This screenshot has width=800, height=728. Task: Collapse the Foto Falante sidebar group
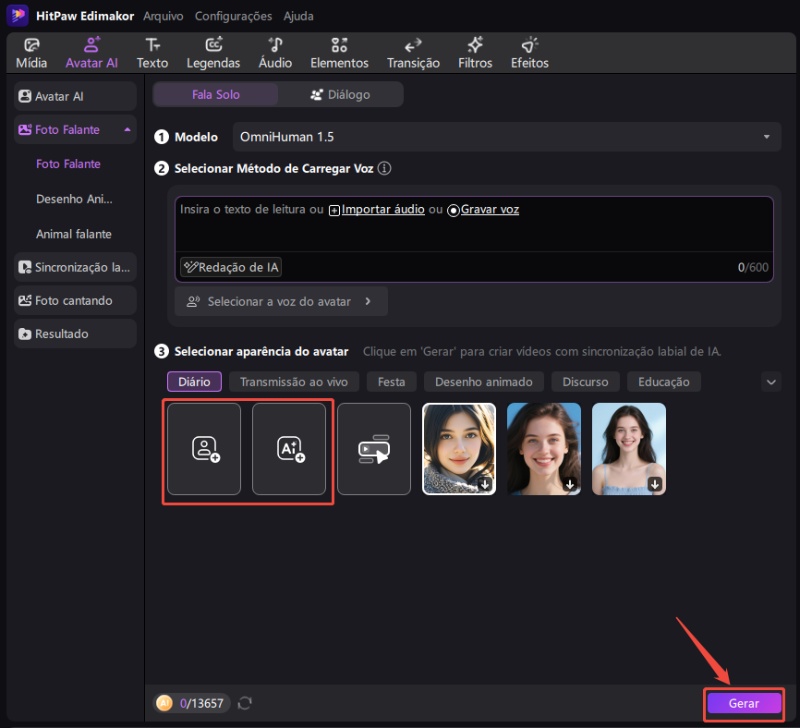[127, 130]
